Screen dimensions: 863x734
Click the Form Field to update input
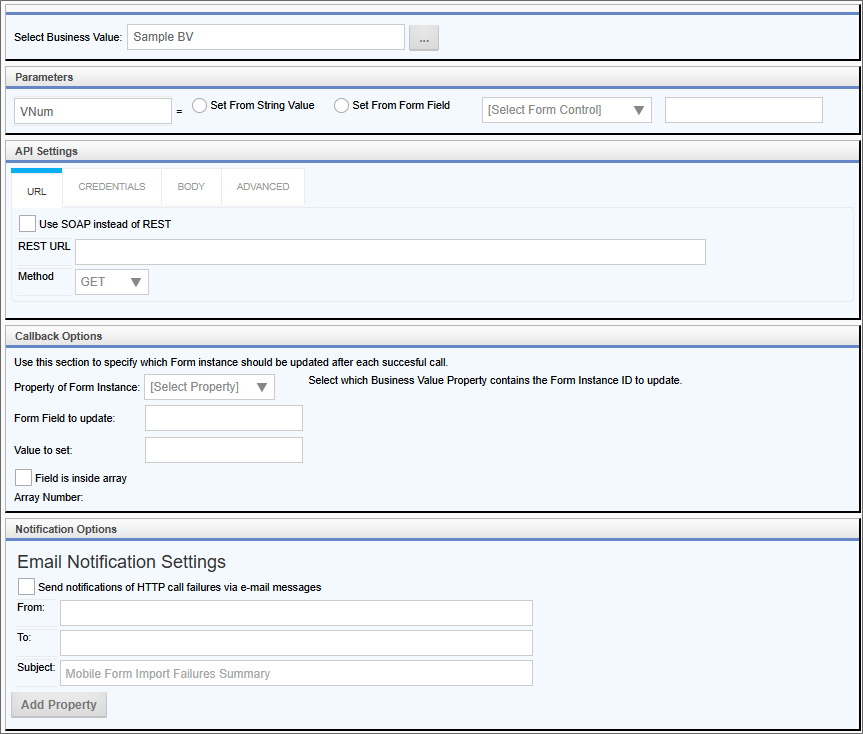pyautogui.click(x=224, y=418)
